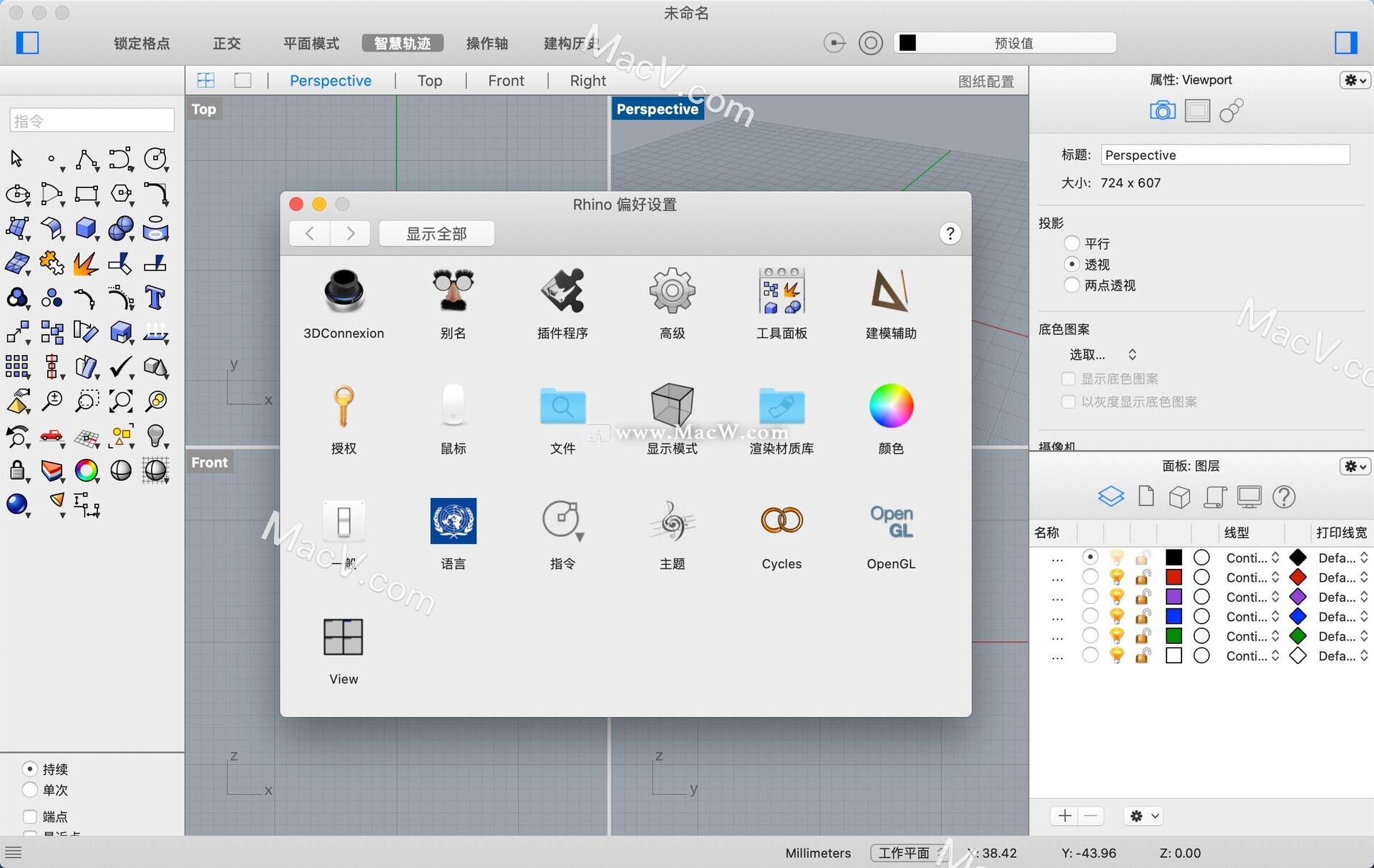Select the arrow selection tool in the sidebar
This screenshot has height=868, width=1374.
17,159
